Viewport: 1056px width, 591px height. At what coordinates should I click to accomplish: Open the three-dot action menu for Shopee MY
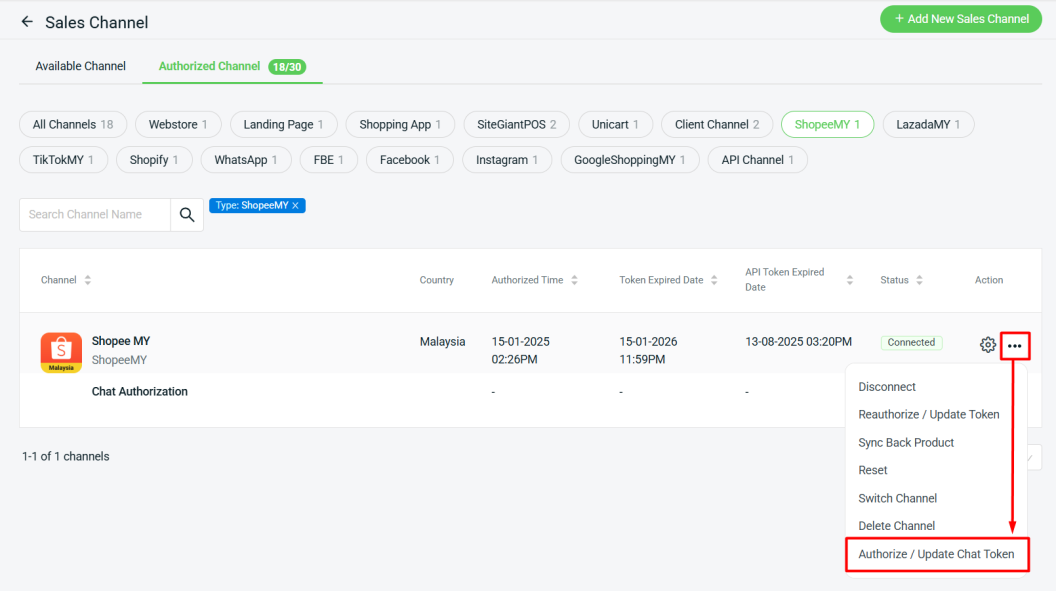point(1015,346)
